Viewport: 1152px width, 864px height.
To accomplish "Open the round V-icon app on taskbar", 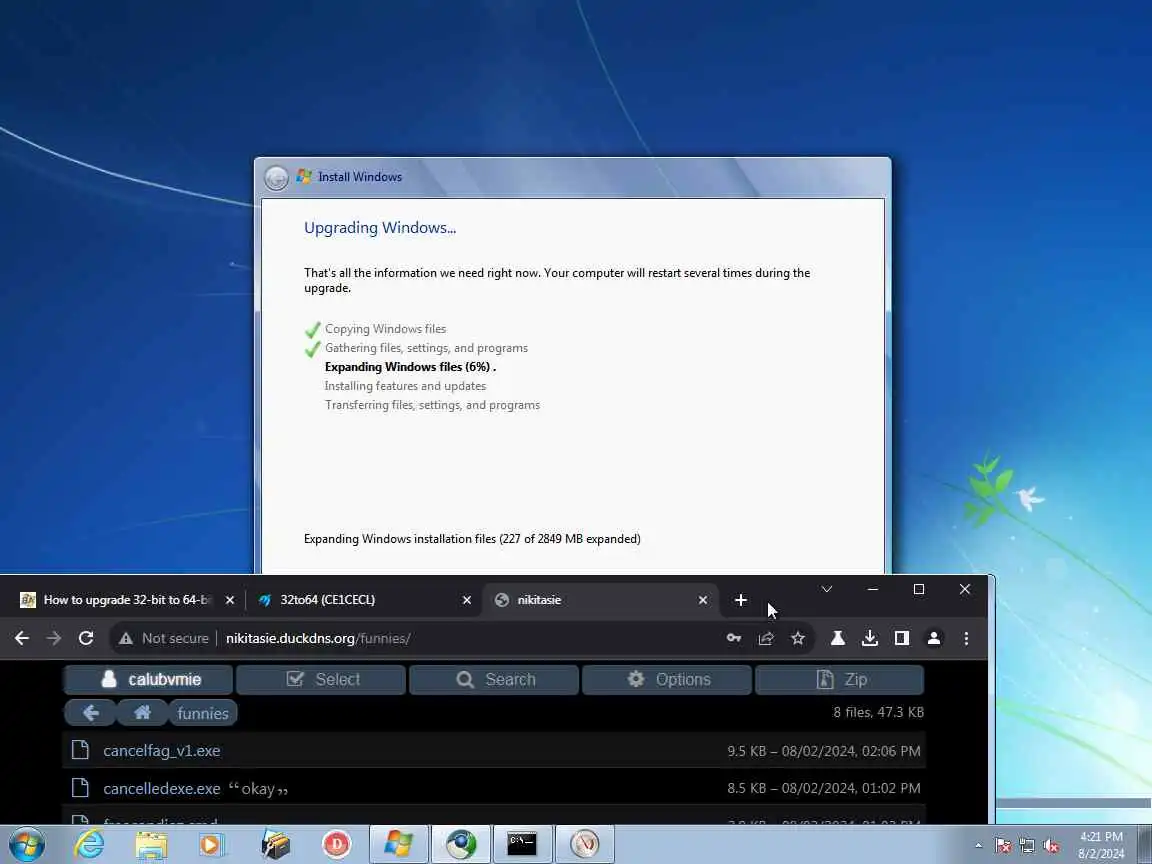I will point(585,844).
